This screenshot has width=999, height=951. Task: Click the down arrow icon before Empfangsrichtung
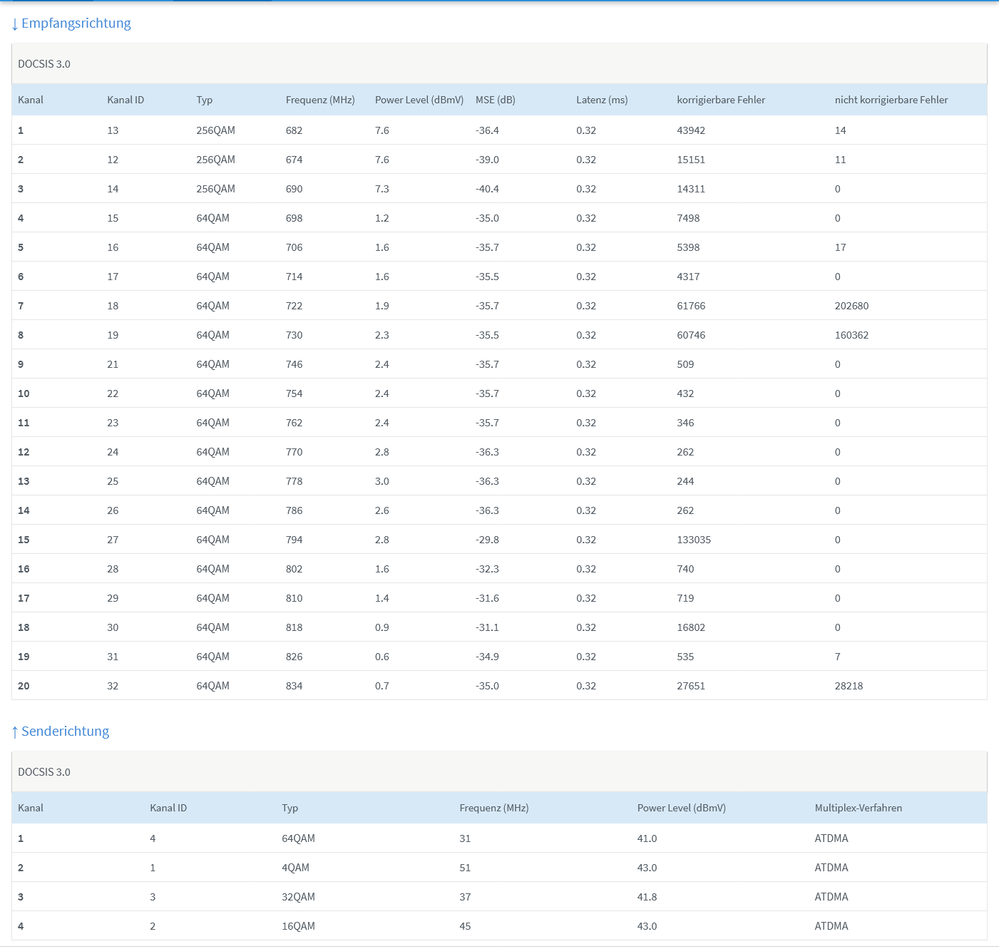(15, 24)
